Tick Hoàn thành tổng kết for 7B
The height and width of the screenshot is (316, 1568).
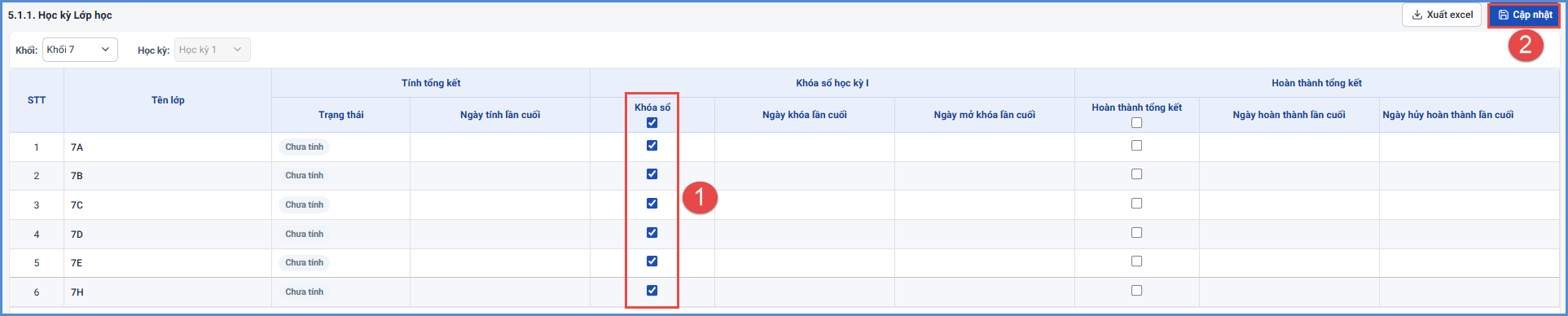[x=1136, y=174]
